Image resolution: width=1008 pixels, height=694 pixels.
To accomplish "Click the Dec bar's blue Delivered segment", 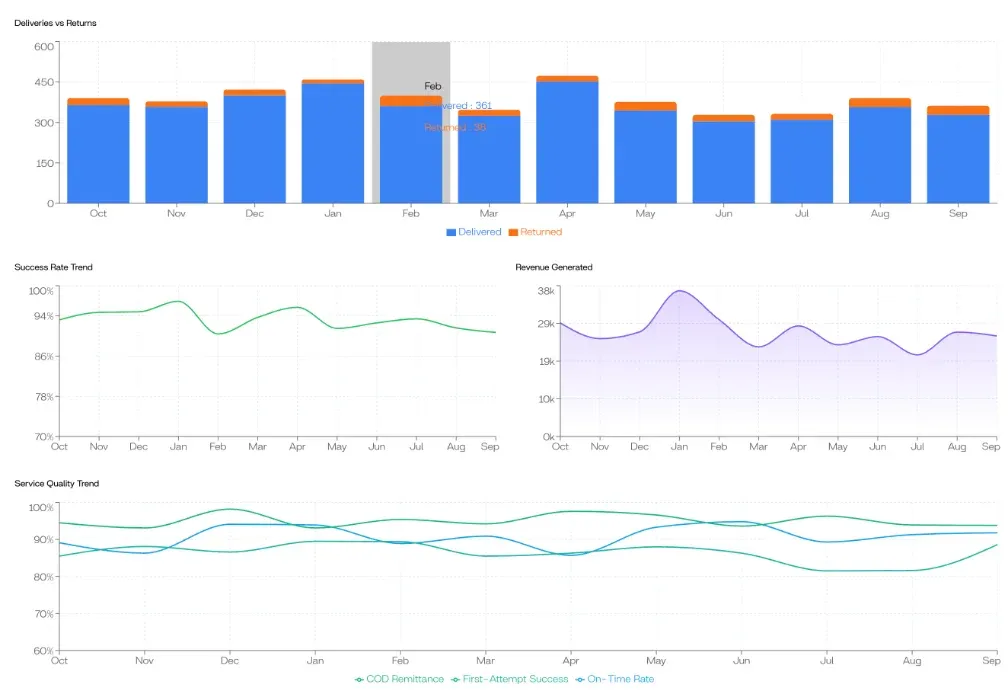I will coord(255,149).
